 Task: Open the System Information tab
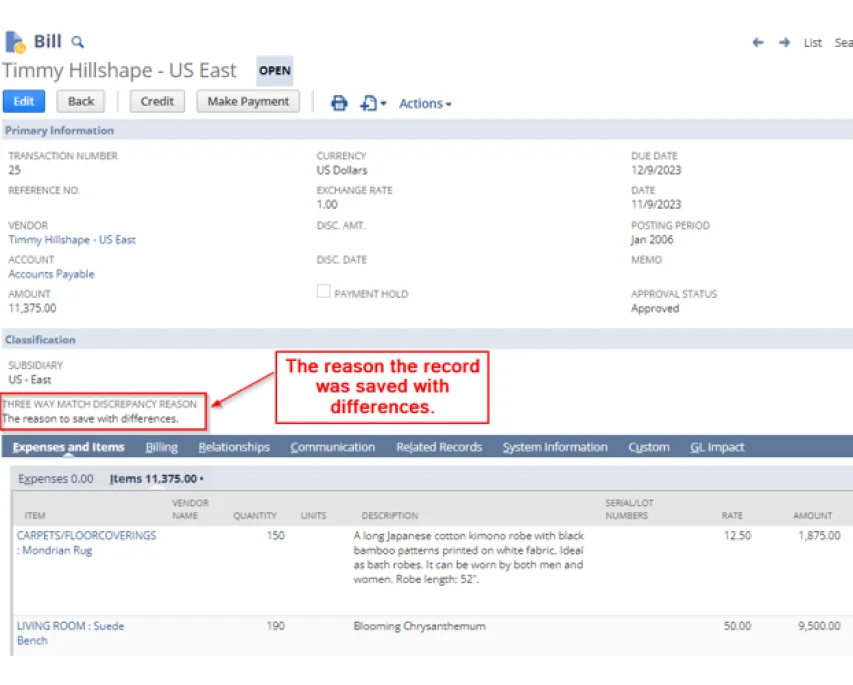click(555, 447)
